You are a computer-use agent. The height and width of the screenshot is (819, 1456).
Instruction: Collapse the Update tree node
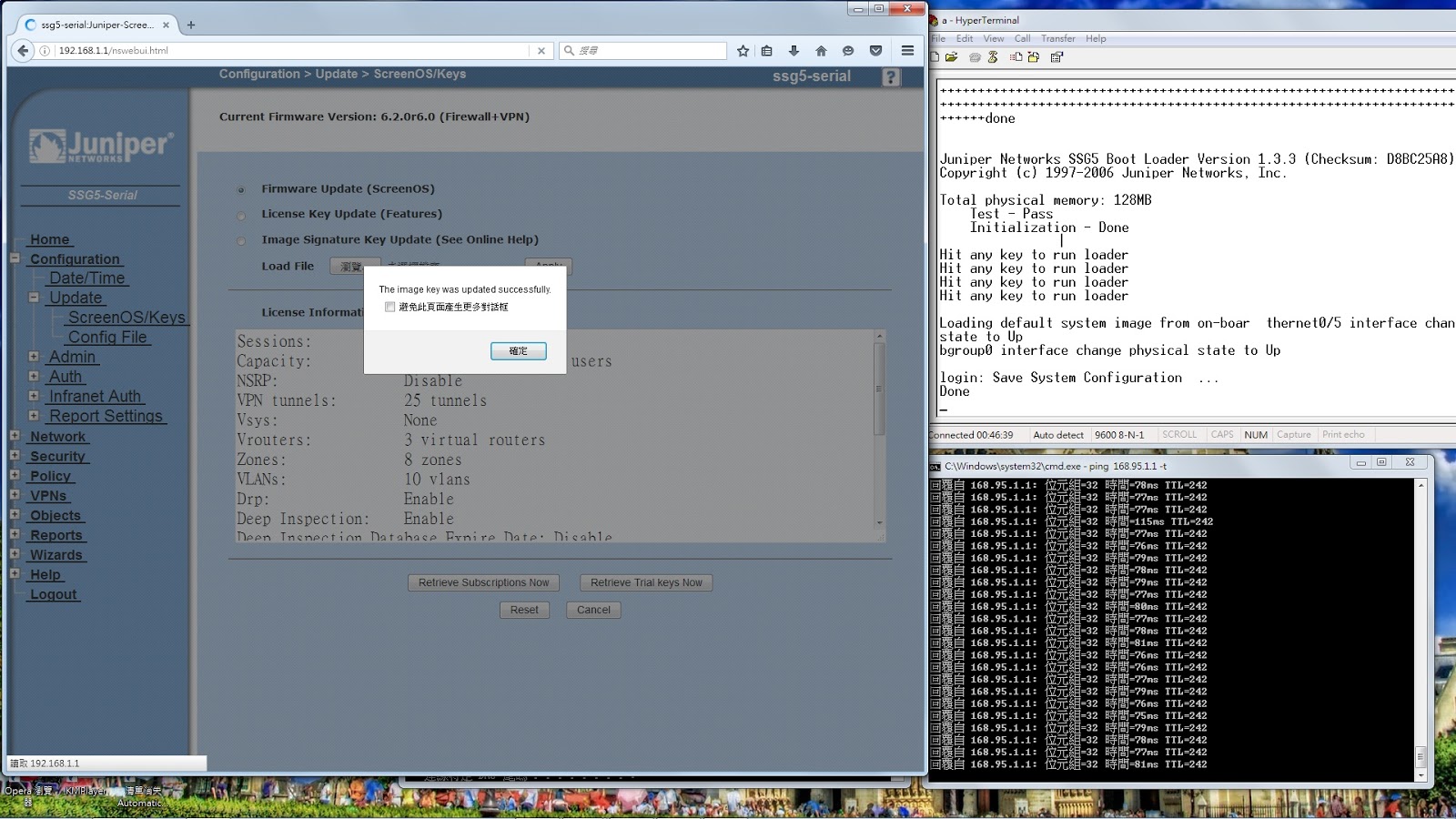point(34,298)
